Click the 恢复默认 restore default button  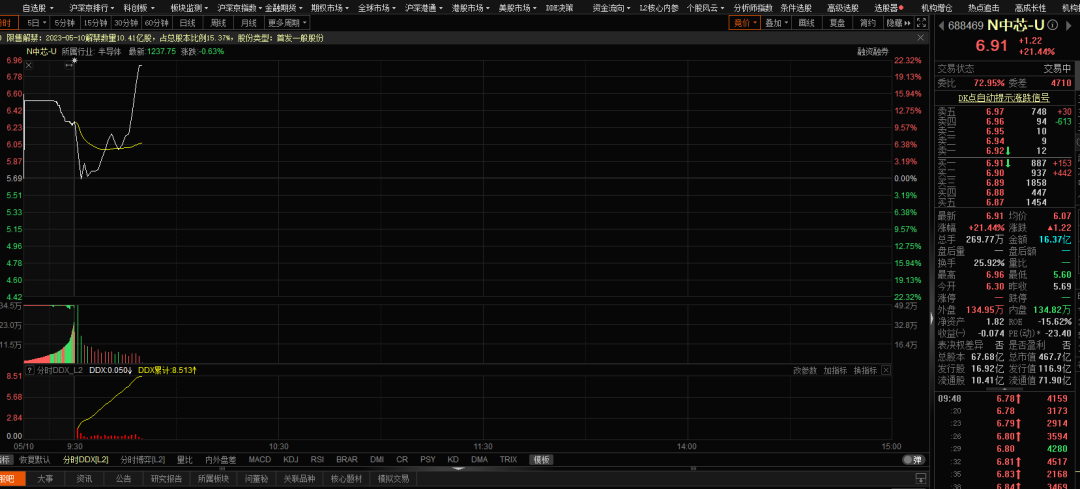tap(34, 459)
